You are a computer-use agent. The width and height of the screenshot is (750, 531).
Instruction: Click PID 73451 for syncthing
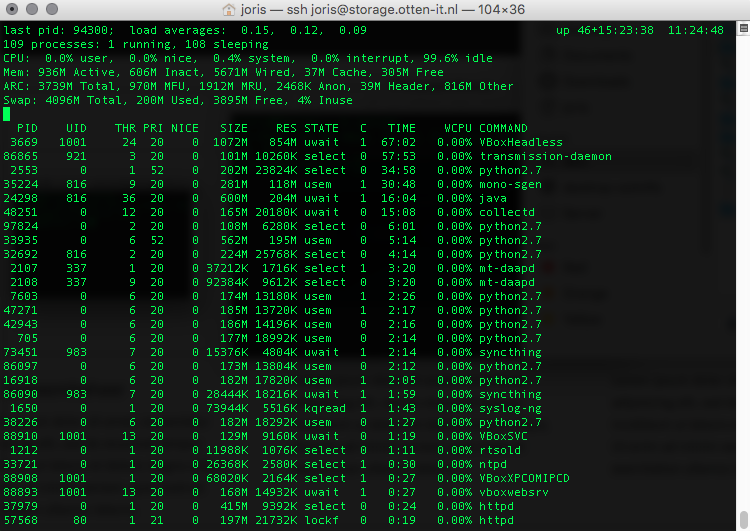pos(21,352)
